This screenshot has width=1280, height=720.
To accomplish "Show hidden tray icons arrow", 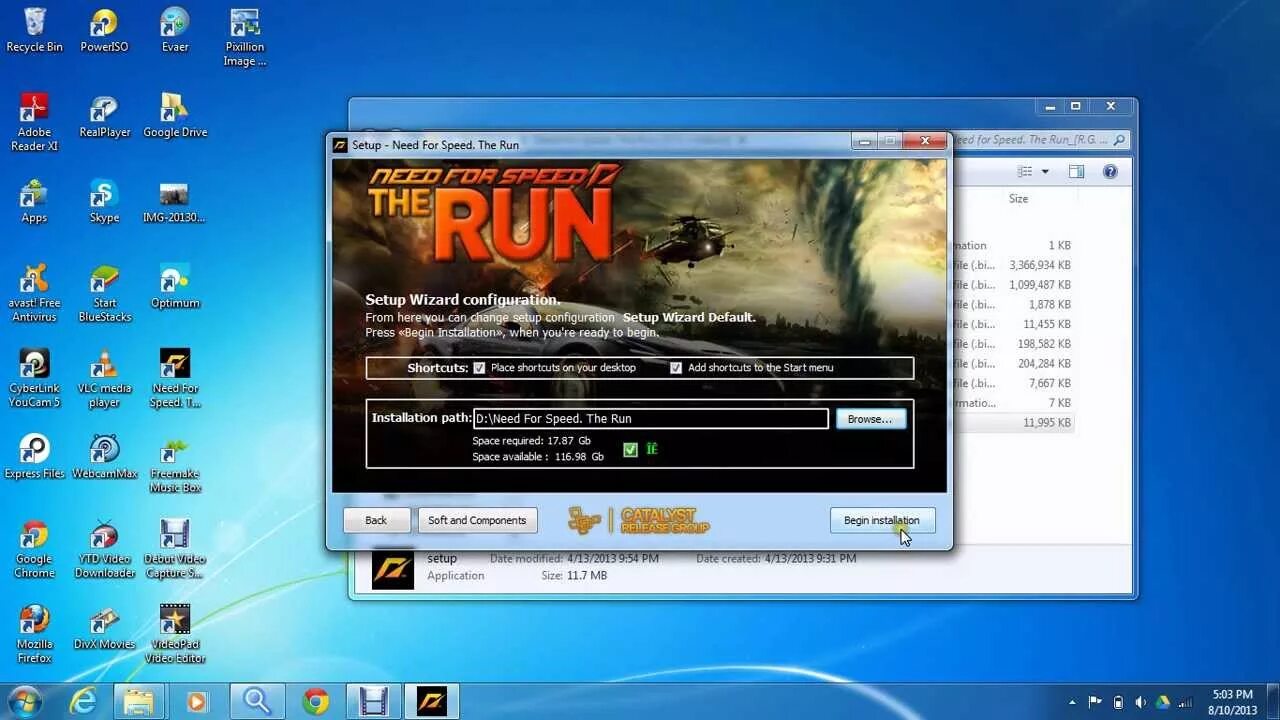I will click(1073, 702).
